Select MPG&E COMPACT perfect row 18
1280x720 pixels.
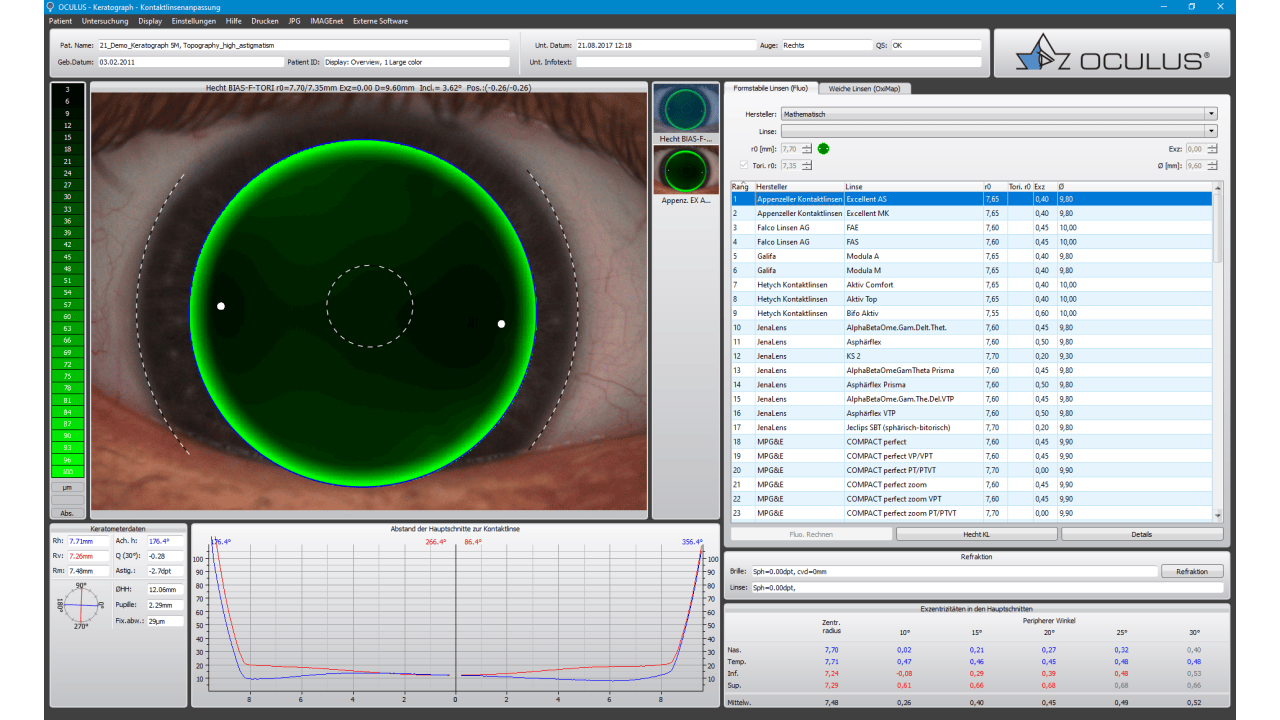coord(971,441)
